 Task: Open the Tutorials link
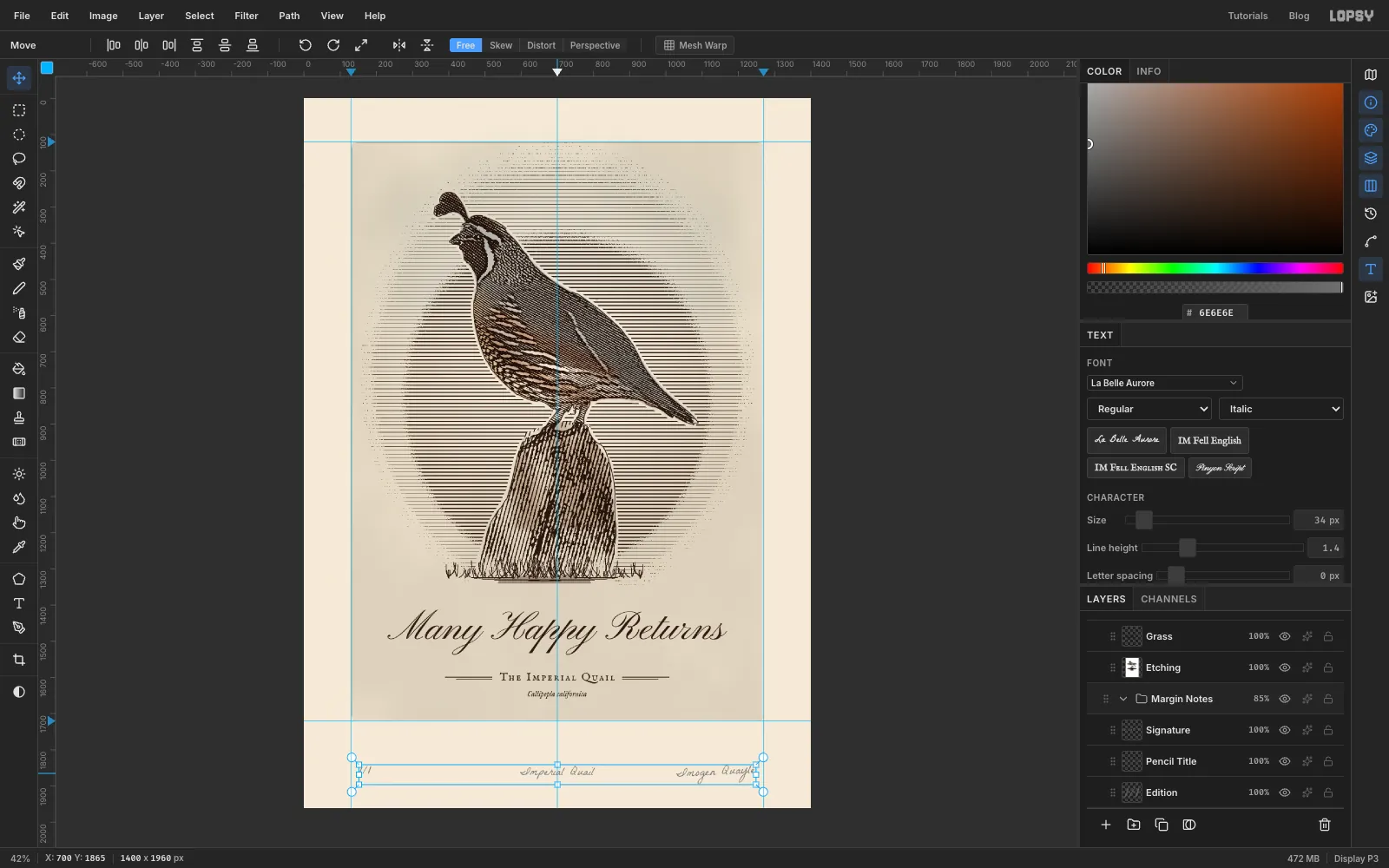click(1247, 16)
